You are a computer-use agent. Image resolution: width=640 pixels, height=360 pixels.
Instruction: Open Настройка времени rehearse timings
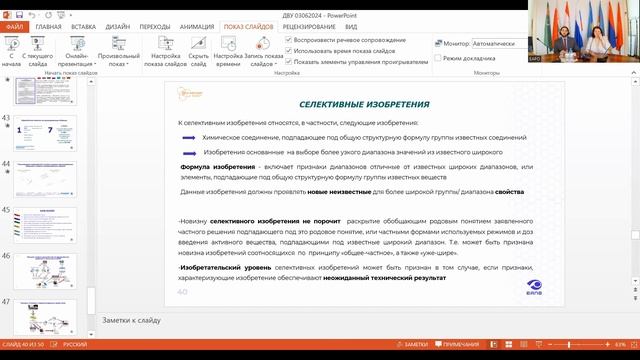[x=228, y=51]
